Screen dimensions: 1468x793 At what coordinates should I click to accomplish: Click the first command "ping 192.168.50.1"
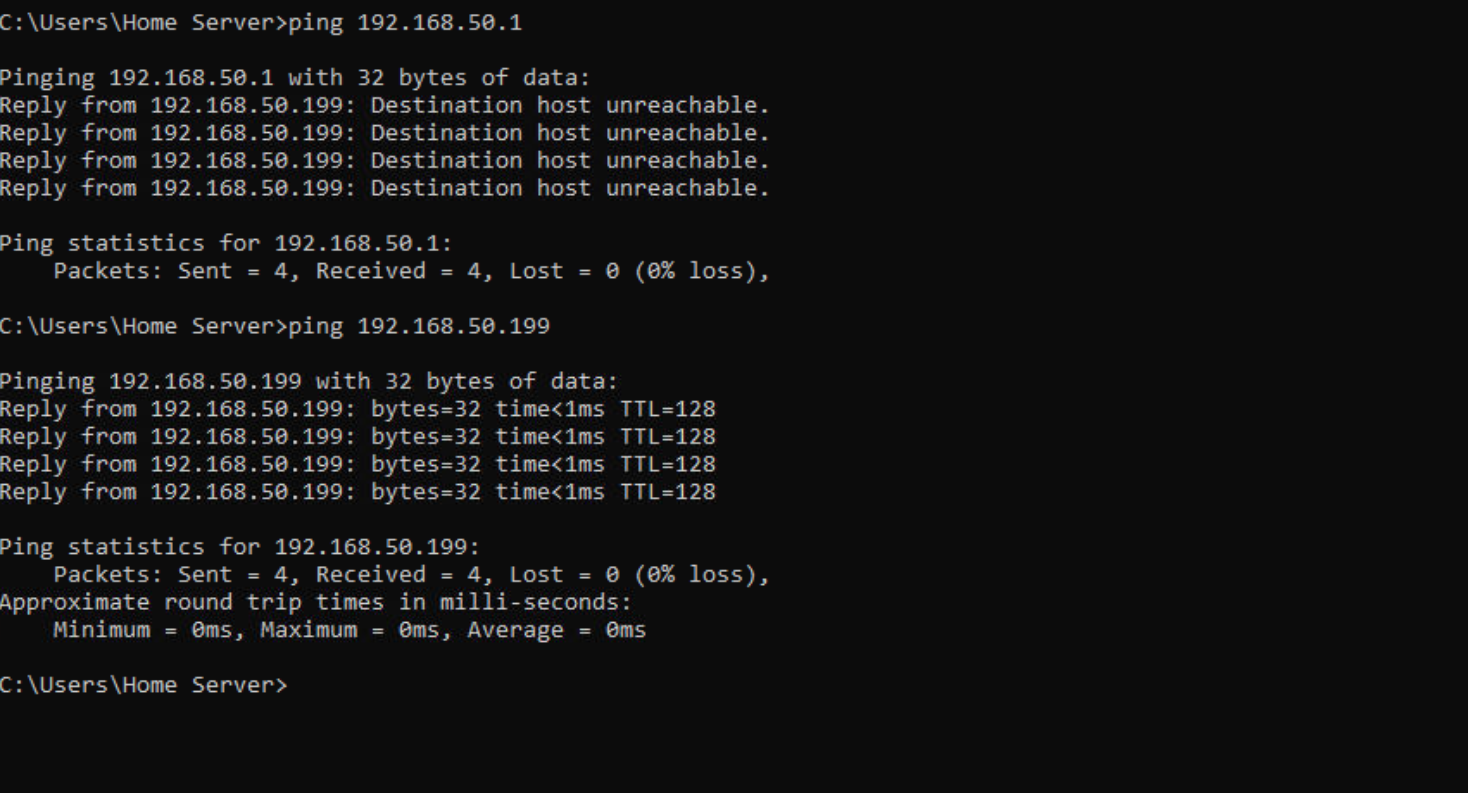pyautogui.click(x=405, y=24)
